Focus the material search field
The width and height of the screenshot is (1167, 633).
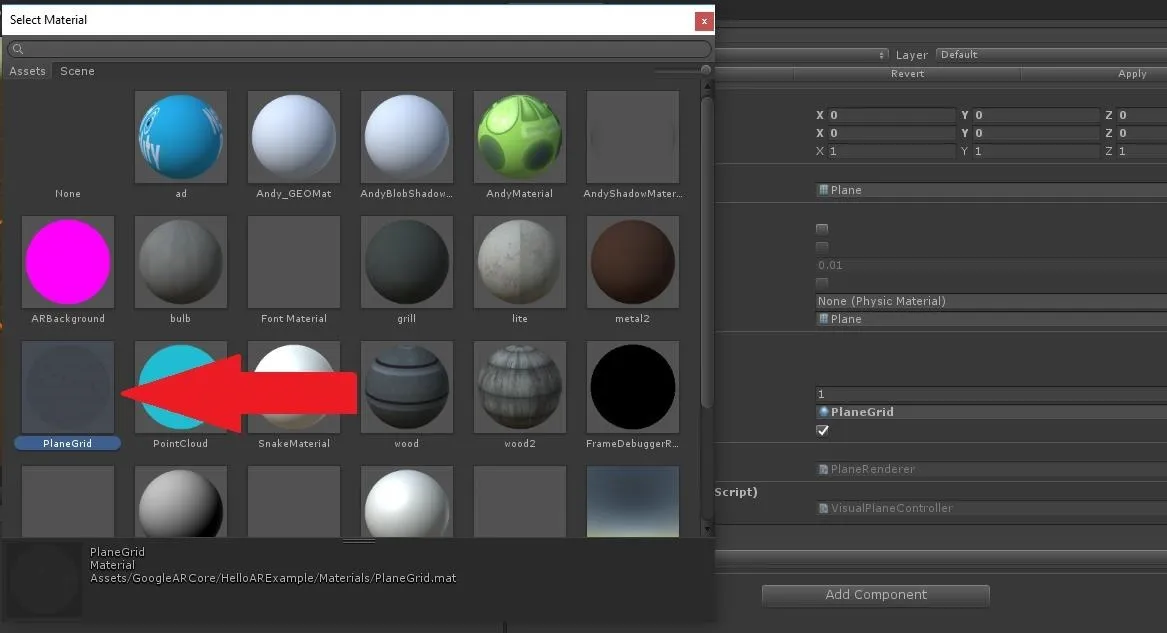coord(359,49)
